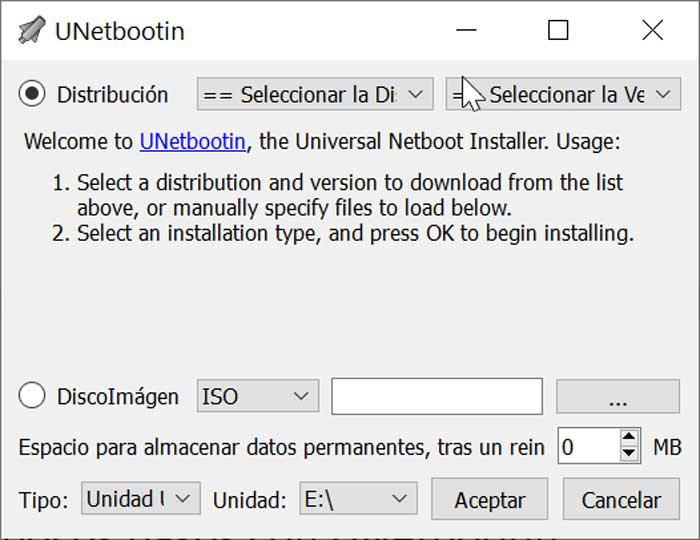
Task: Browse for disk image with ... button
Action: coord(618,396)
